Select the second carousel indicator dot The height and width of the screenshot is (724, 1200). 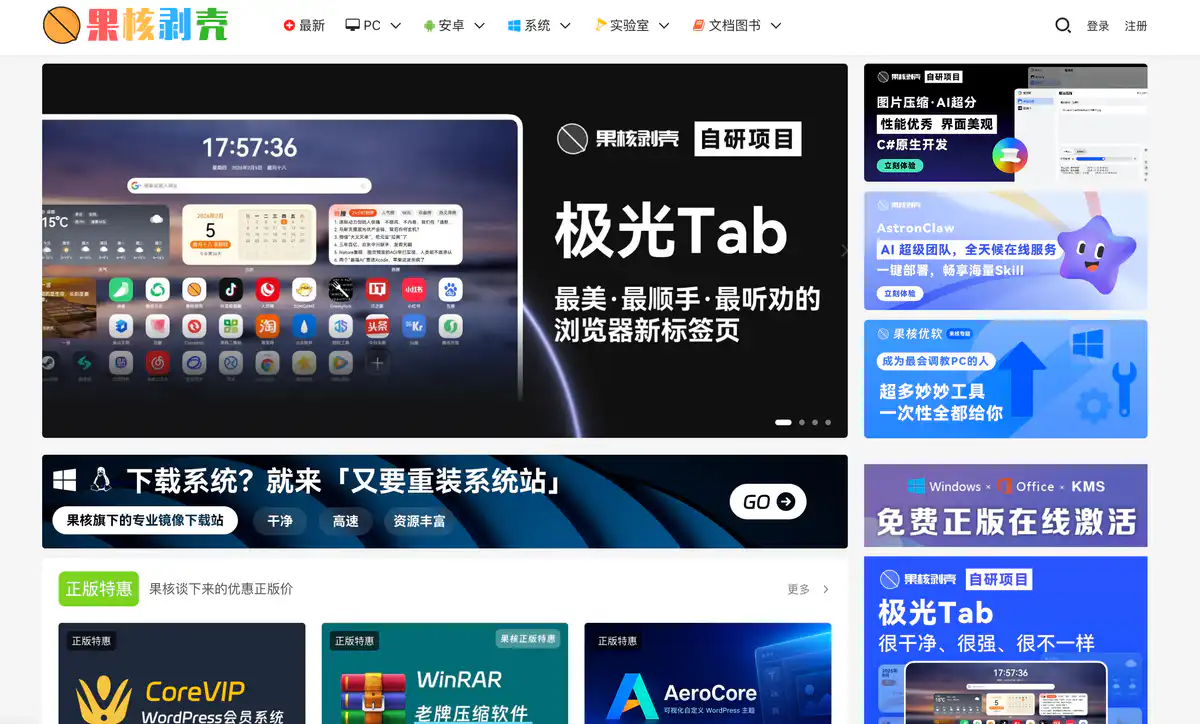[801, 423]
